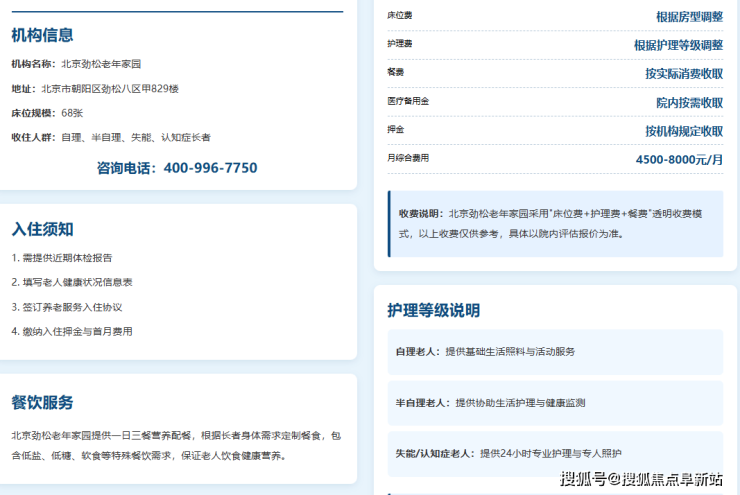
Task: Click the price 4500-8000元/月
Action: [679, 159]
